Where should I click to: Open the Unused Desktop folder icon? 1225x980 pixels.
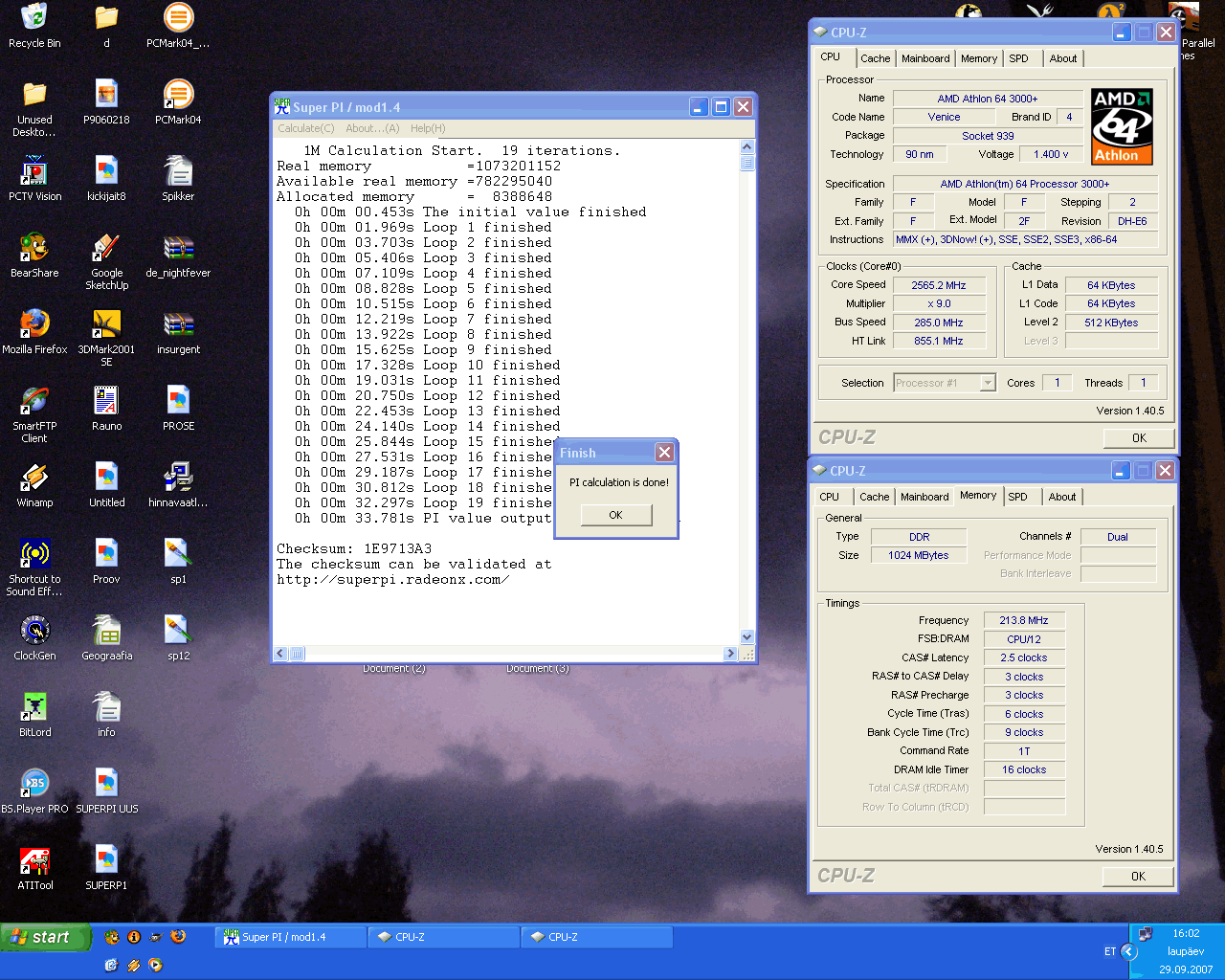pos(34,109)
